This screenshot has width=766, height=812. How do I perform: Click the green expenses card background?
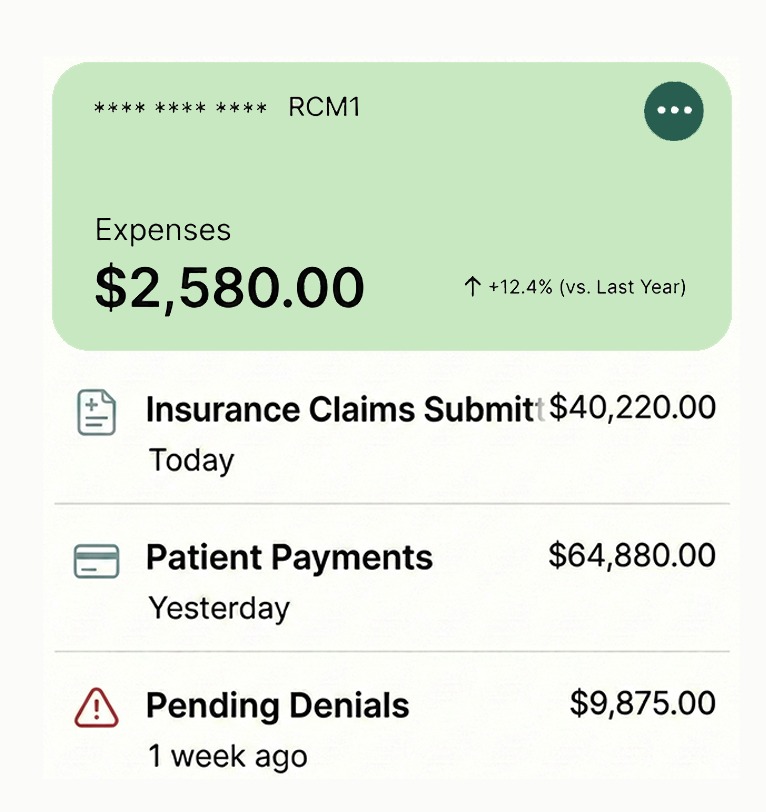tap(450, 190)
